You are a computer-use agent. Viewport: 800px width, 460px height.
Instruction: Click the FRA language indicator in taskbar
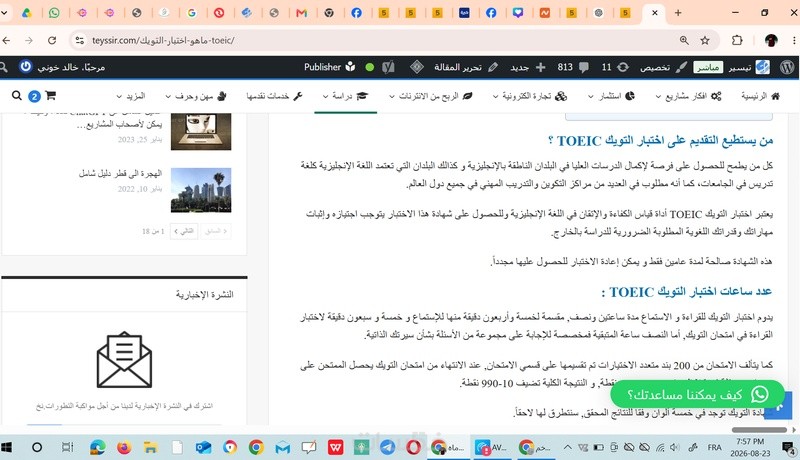[x=714, y=447]
